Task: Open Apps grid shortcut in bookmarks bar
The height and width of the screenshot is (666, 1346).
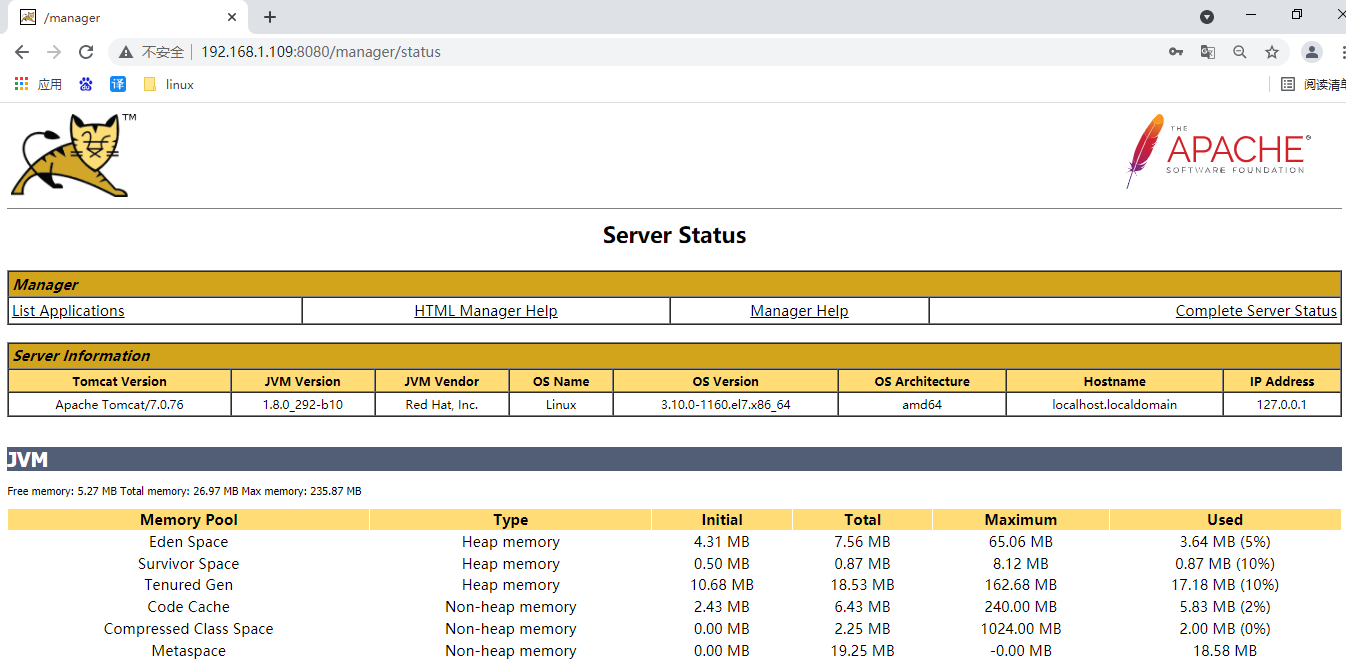Action: (x=38, y=85)
